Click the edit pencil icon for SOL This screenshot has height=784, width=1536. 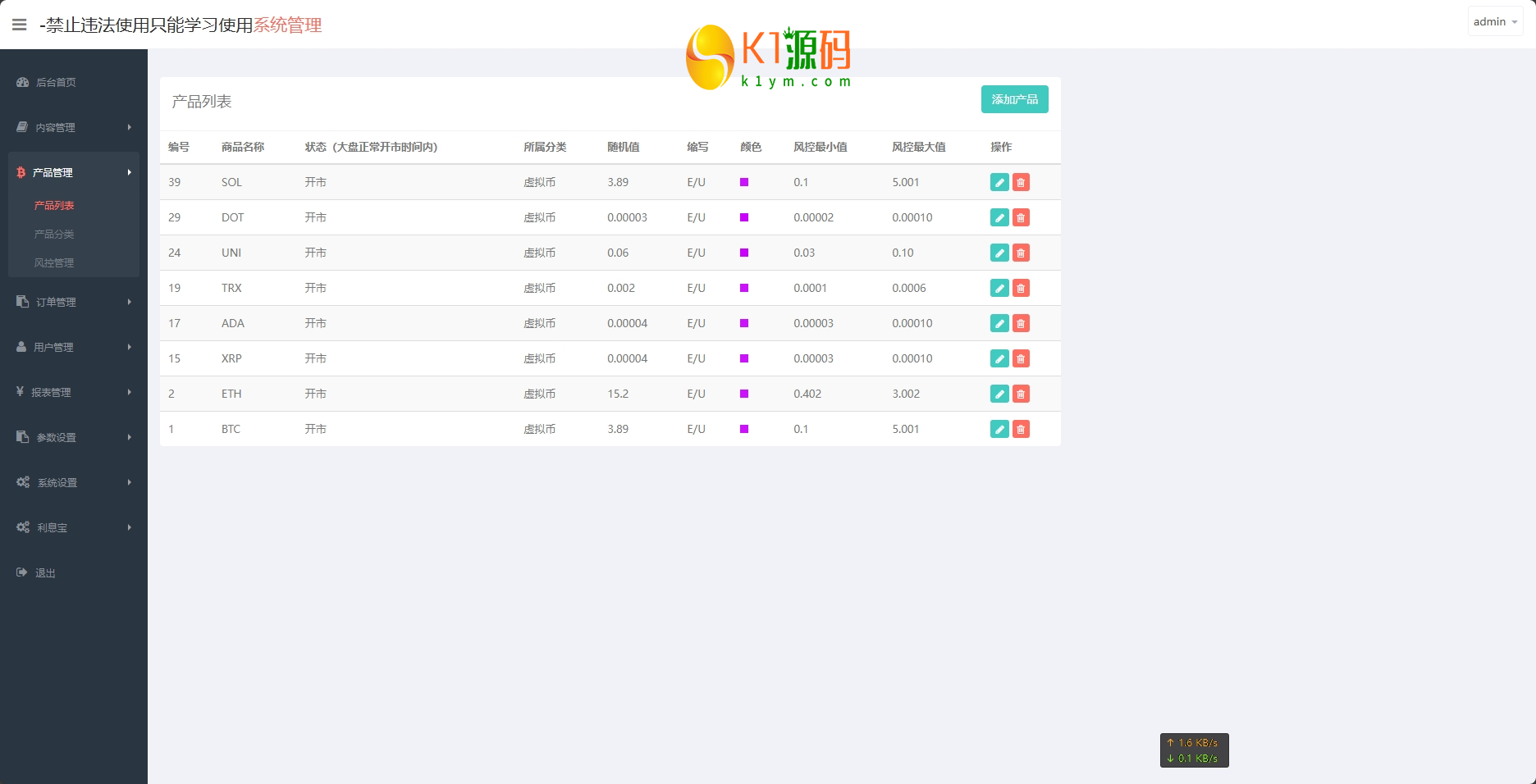pyautogui.click(x=999, y=182)
